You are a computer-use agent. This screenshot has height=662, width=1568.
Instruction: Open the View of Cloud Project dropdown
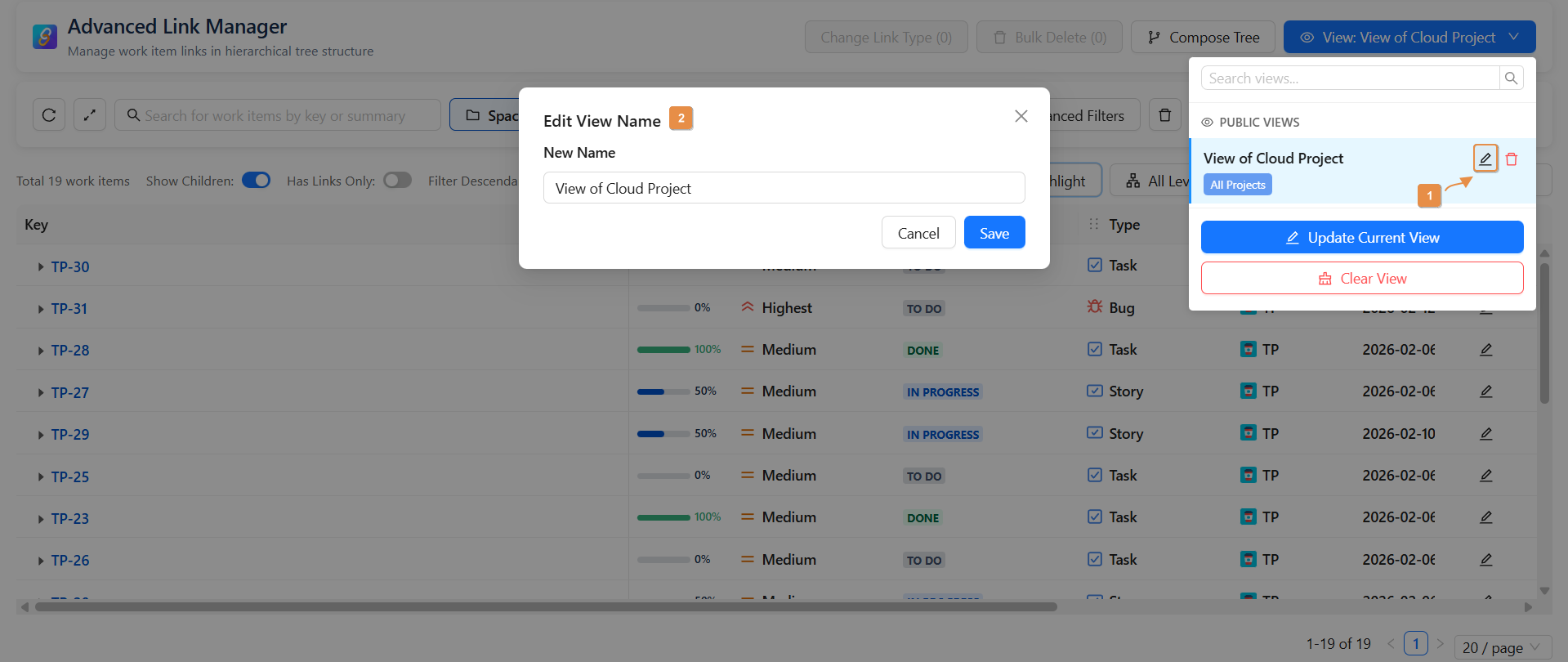(1409, 38)
